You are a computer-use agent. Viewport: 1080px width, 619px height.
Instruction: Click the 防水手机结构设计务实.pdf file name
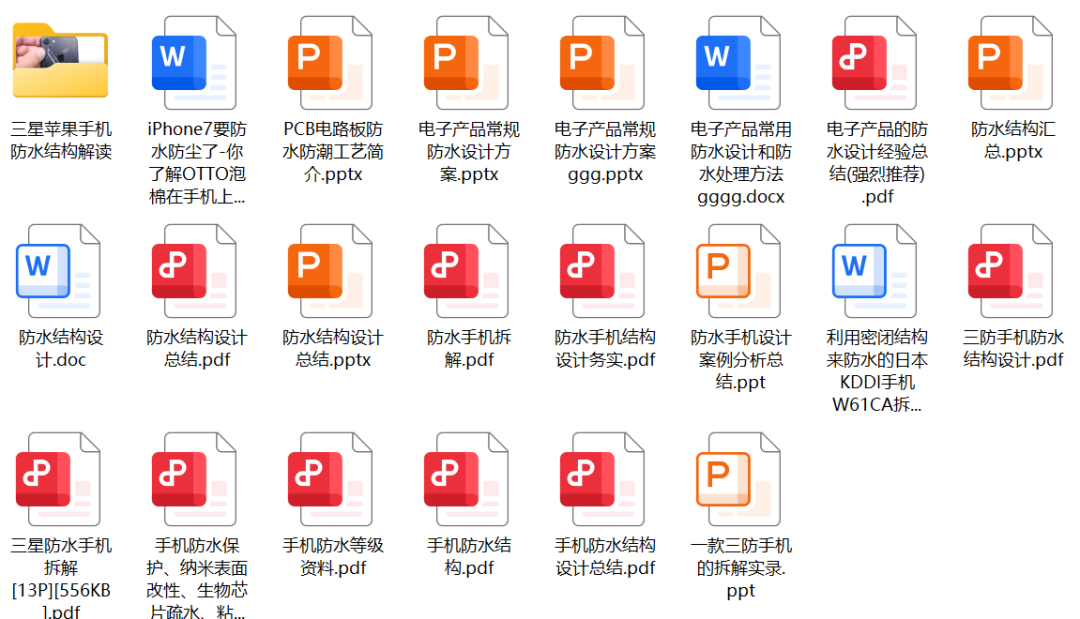[604, 348]
